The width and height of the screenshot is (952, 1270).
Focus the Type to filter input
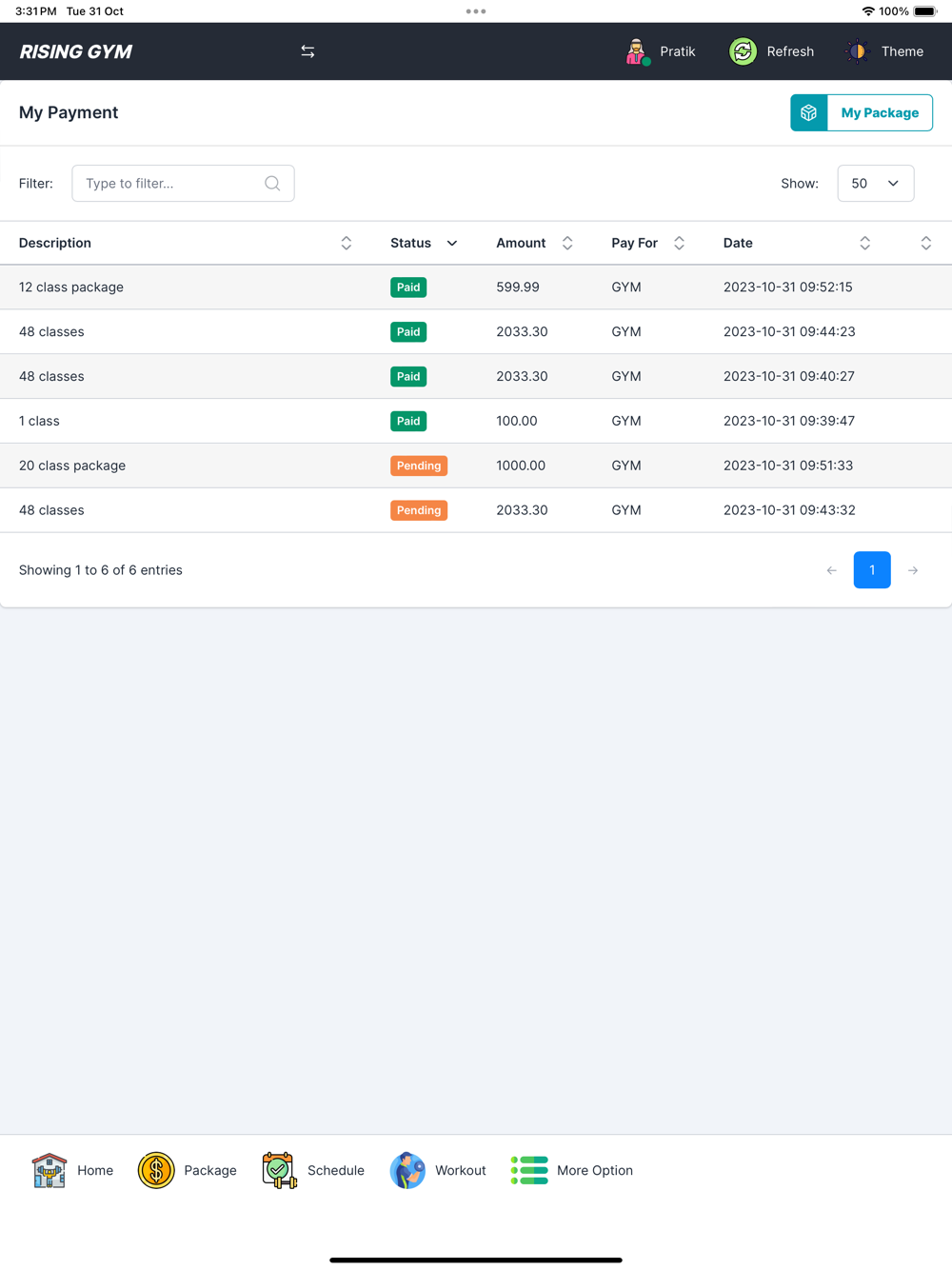click(183, 183)
